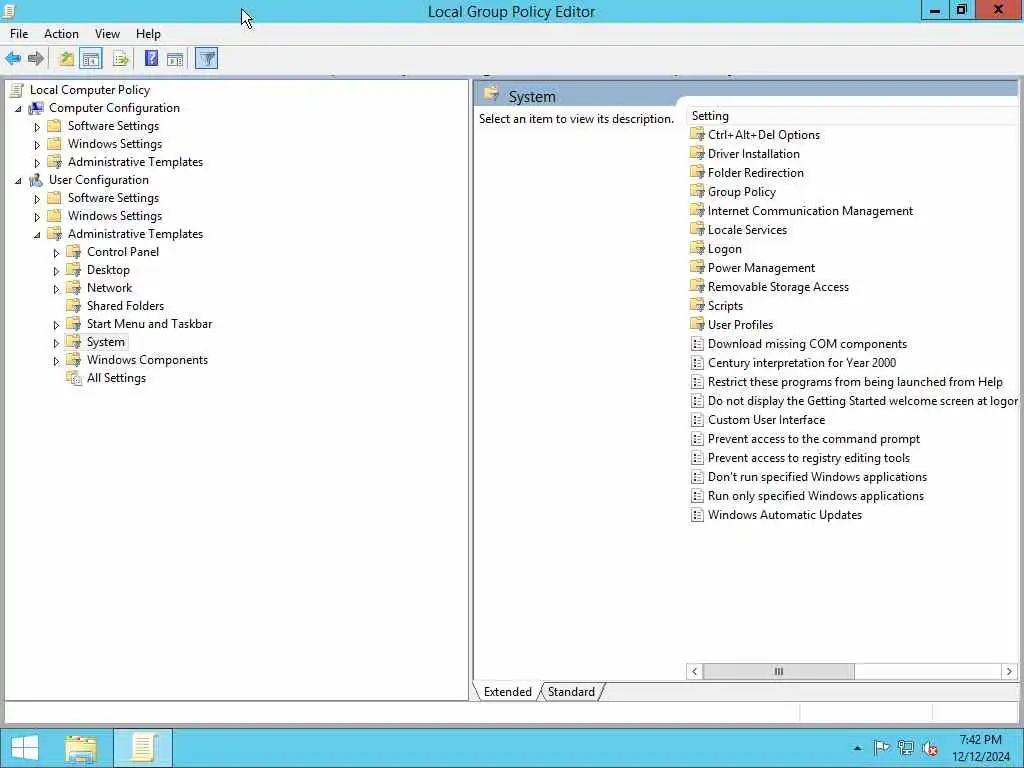Screen dimensions: 1024x768
Task: Select Run only specified Windows applications
Action: [816, 496]
